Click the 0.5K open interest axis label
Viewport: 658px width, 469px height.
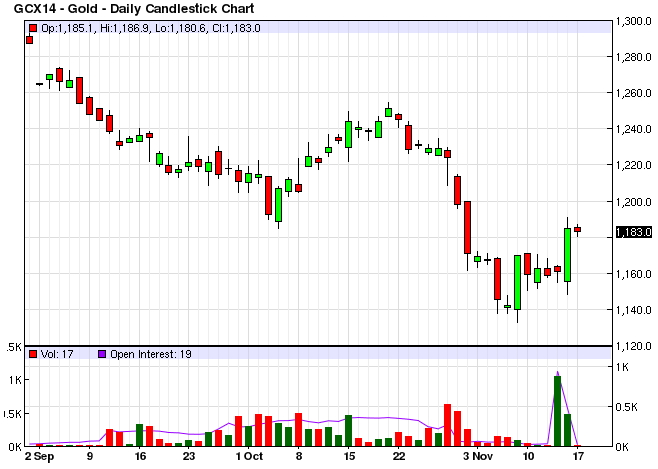tap(626, 407)
